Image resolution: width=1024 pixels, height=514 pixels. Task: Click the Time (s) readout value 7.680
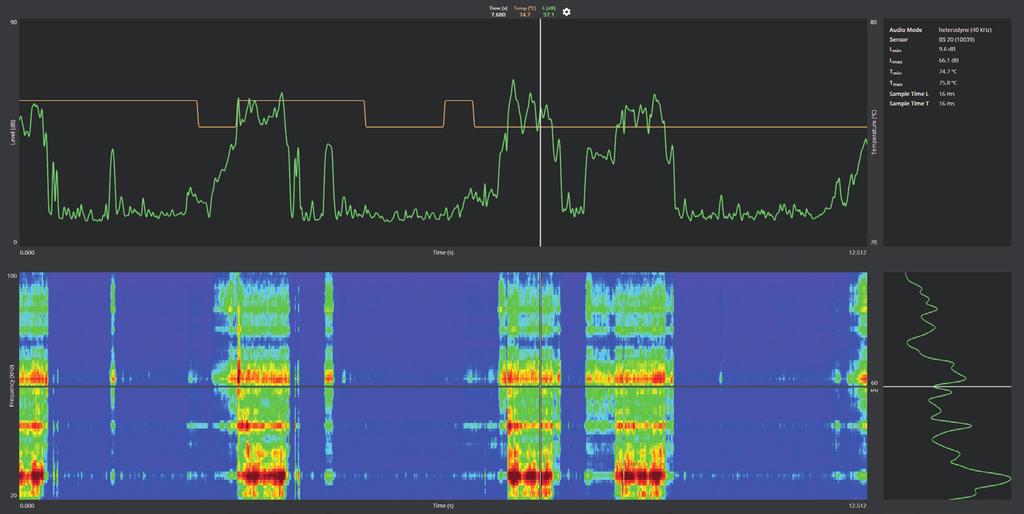(498, 14)
